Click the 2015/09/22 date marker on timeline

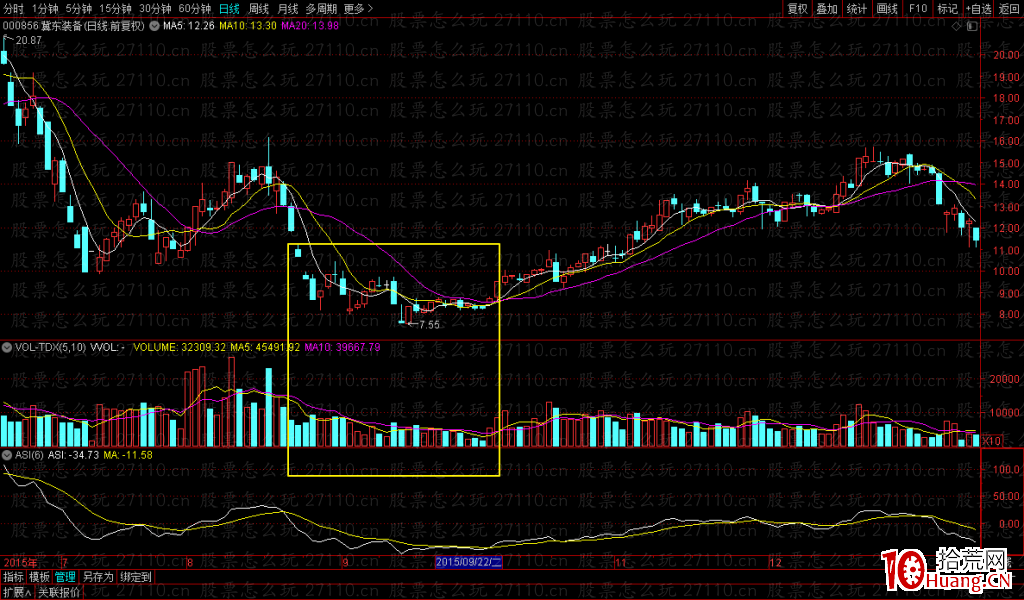click(x=468, y=561)
